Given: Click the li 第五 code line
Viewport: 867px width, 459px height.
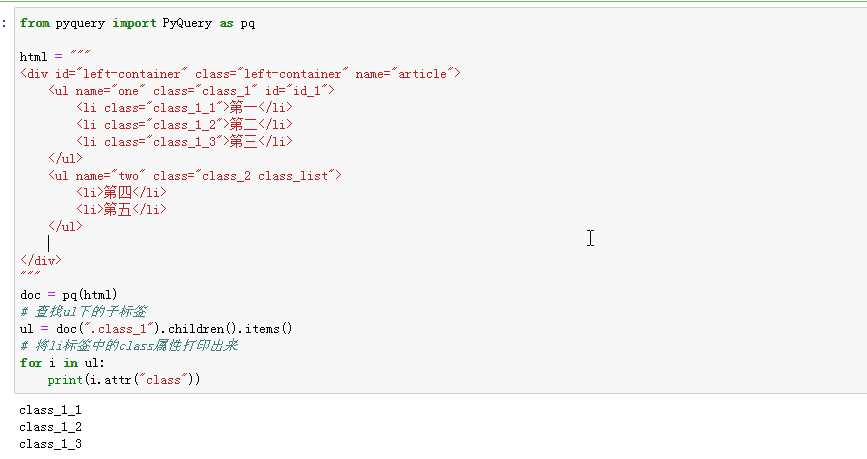Looking at the screenshot, I should point(121,210).
